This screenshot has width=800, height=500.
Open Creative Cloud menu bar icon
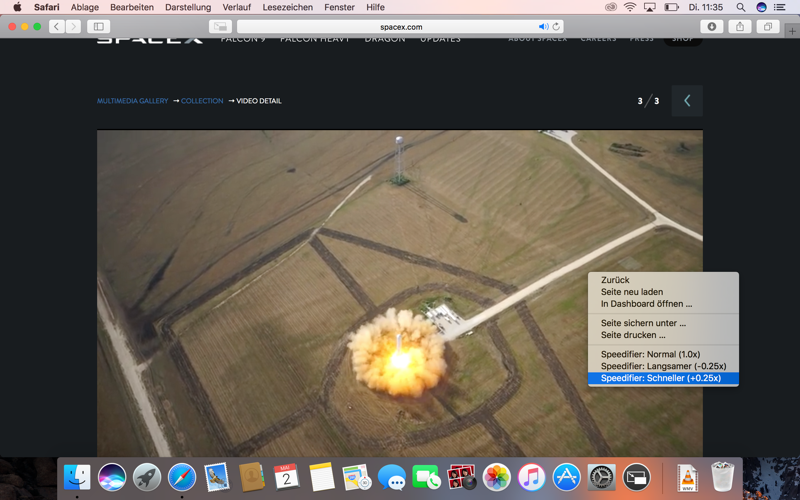pyautogui.click(x=611, y=7)
